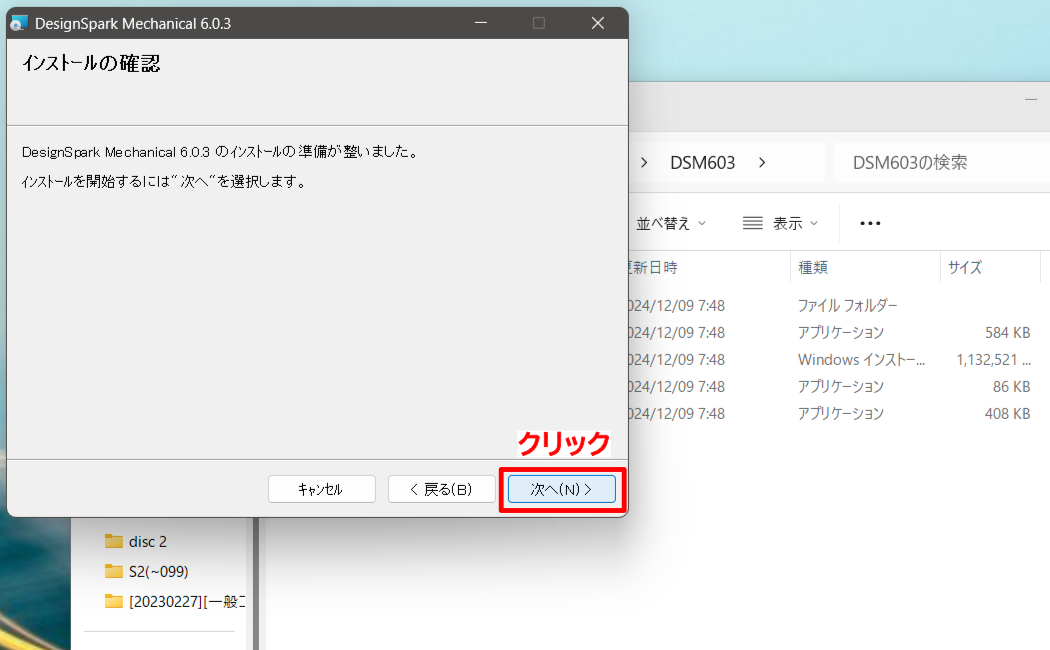The height and width of the screenshot is (650, 1050).
Task: Click the DesignSpark installer title bar icon
Action: click(x=18, y=23)
